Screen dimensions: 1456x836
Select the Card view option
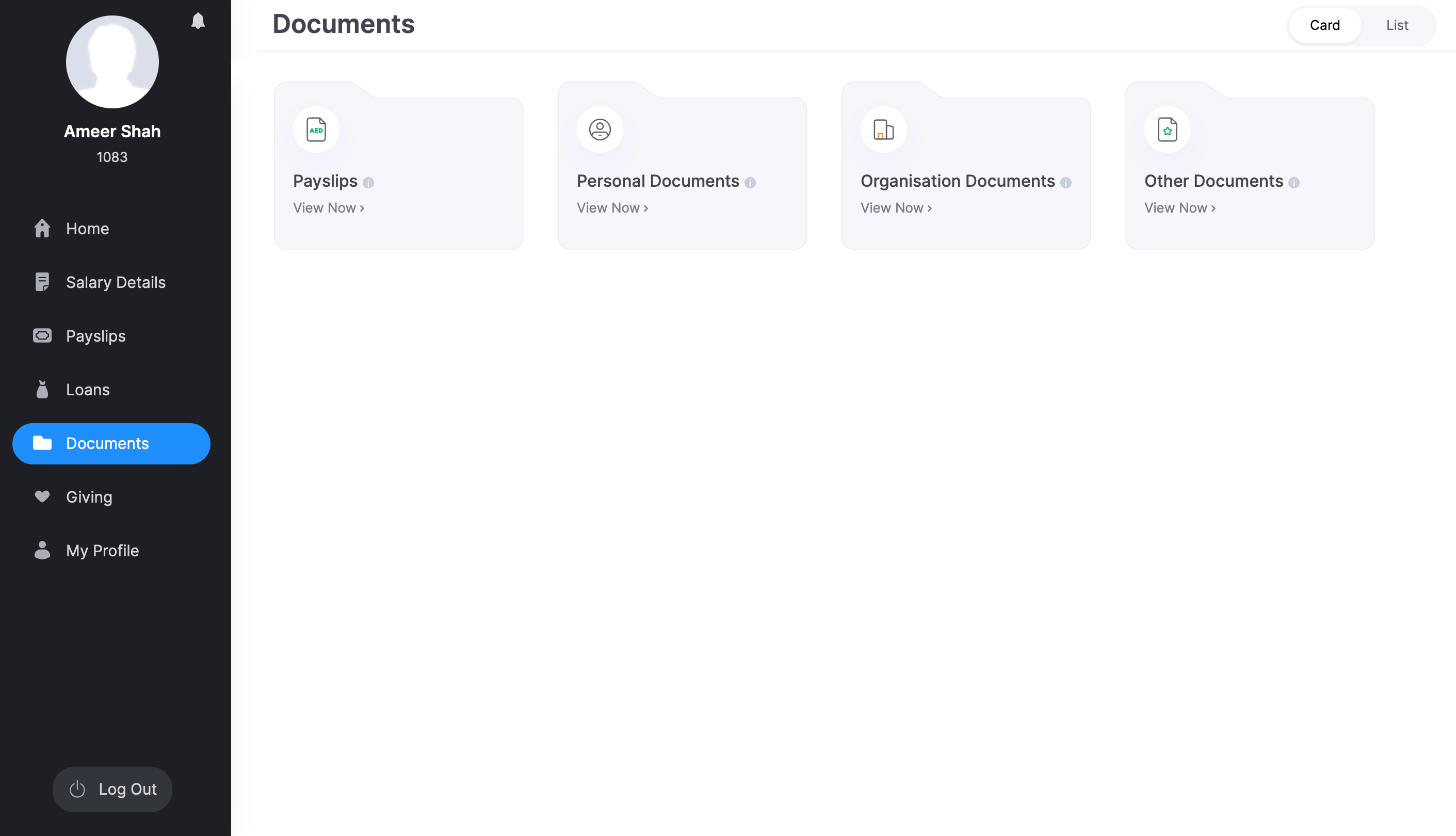(1324, 25)
